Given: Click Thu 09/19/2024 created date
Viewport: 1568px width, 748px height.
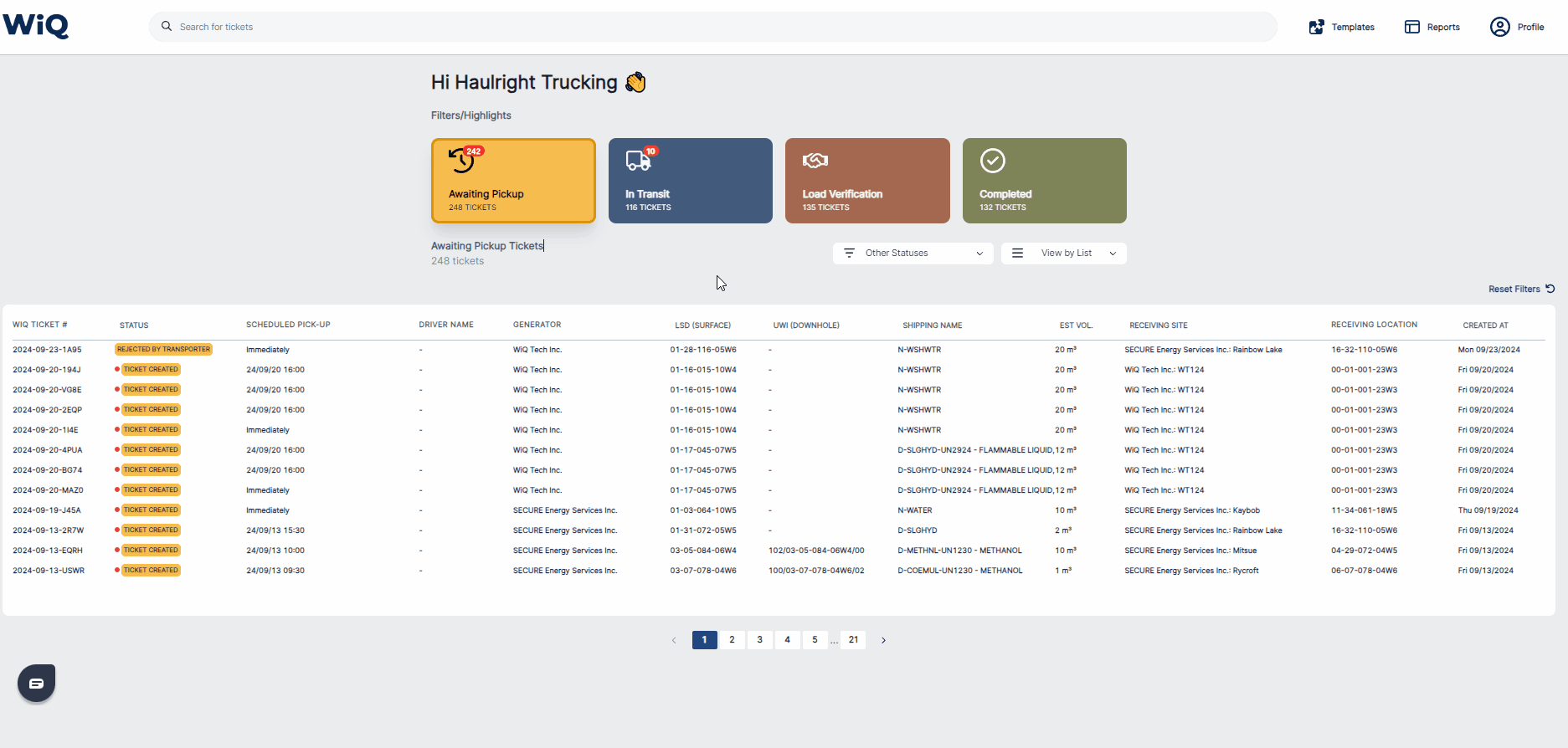Looking at the screenshot, I should [1488, 510].
